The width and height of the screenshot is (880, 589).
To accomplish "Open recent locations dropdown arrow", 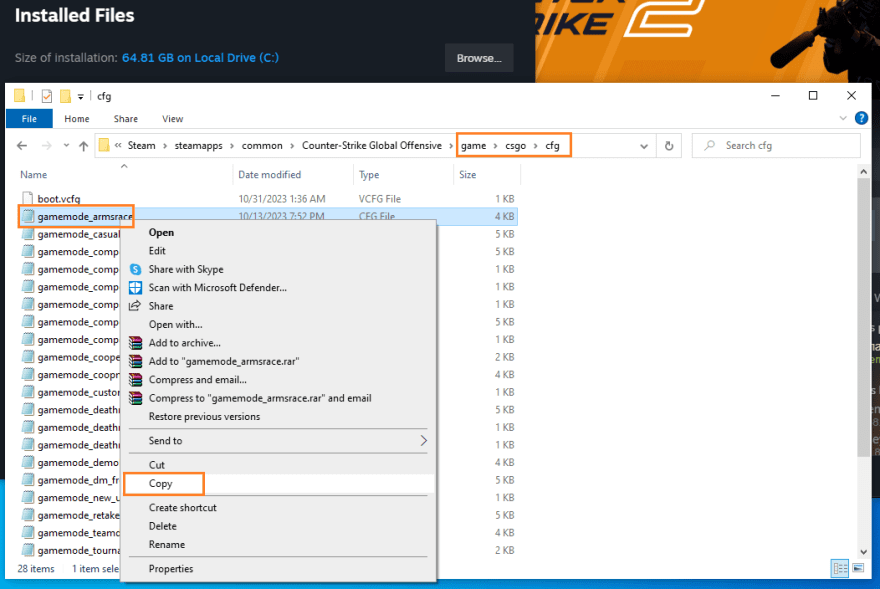I will (x=65, y=146).
